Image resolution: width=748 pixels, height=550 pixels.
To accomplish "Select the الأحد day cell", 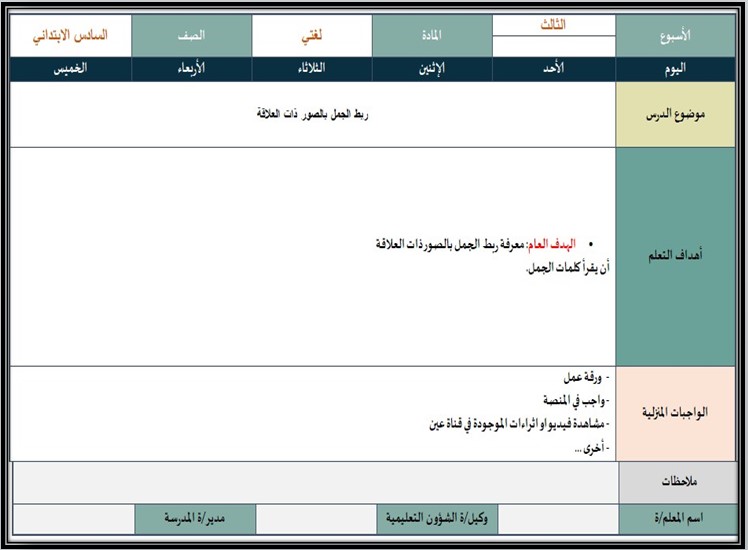I will tap(553, 69).
